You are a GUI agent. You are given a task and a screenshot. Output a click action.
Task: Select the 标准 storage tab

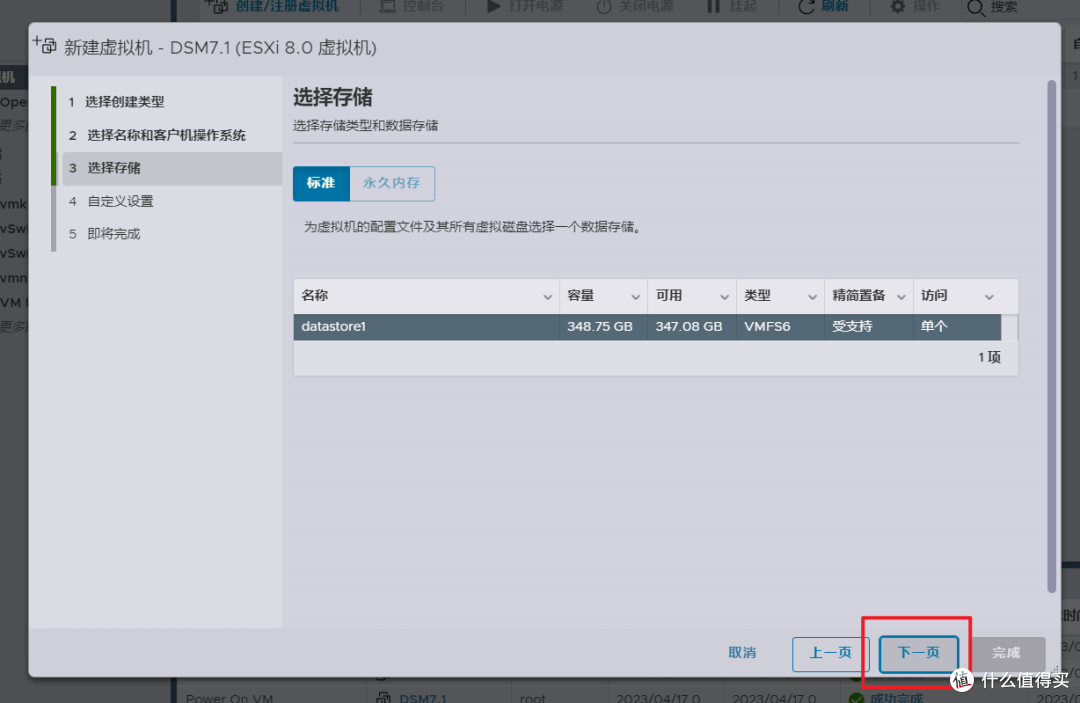click(321, 184)
